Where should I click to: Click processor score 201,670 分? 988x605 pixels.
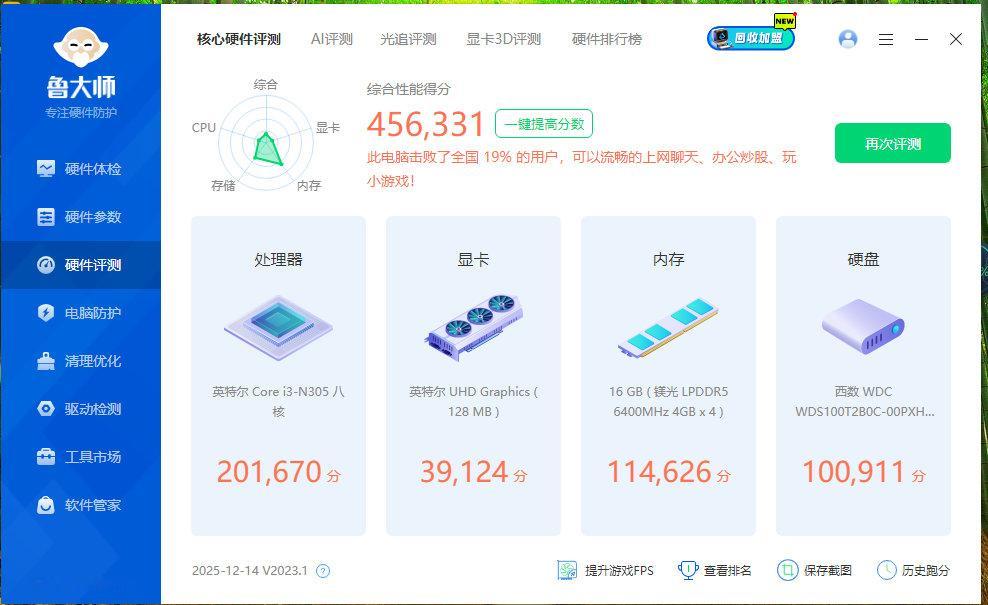(279, 472)
